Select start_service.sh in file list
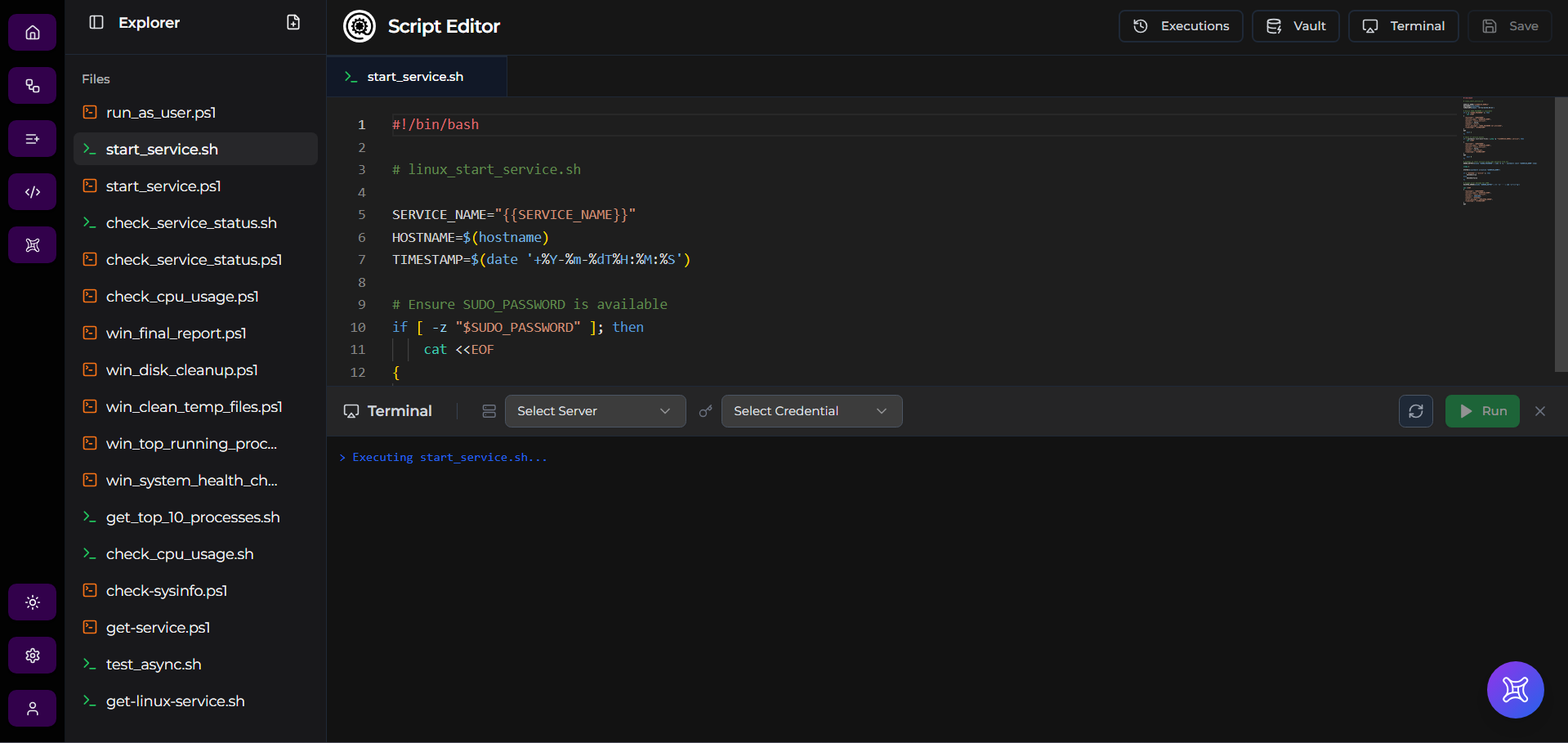This screenshot has height=743, width=1568. [195, 149]
